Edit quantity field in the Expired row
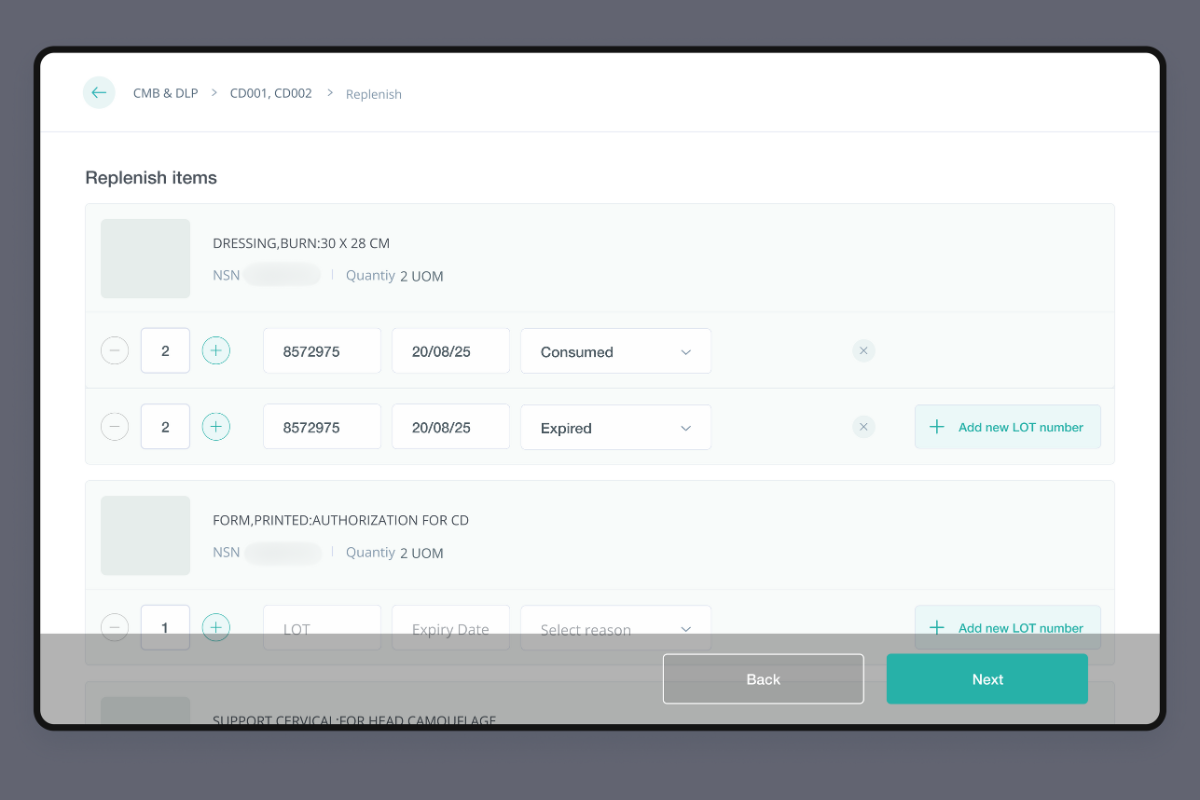 tap(165, 427)
